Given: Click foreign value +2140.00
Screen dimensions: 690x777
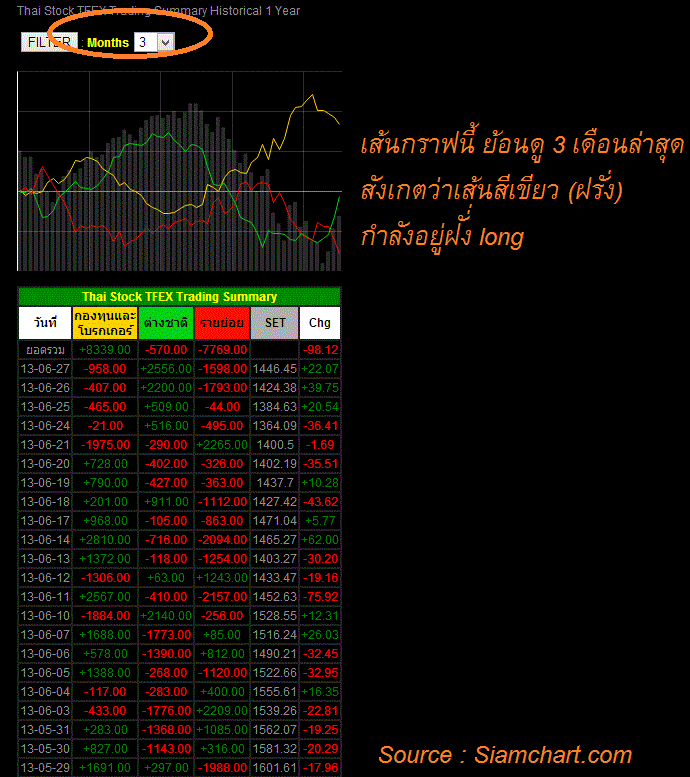Looking at the screenshot, I should pos(166,615).
